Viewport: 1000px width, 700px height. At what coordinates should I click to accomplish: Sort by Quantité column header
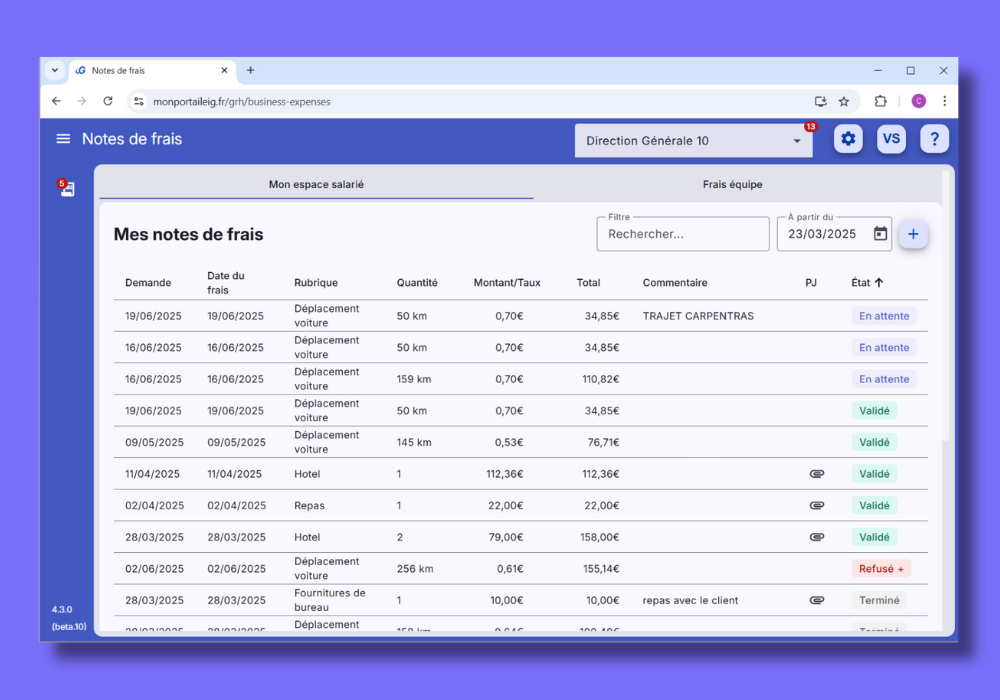417,282
